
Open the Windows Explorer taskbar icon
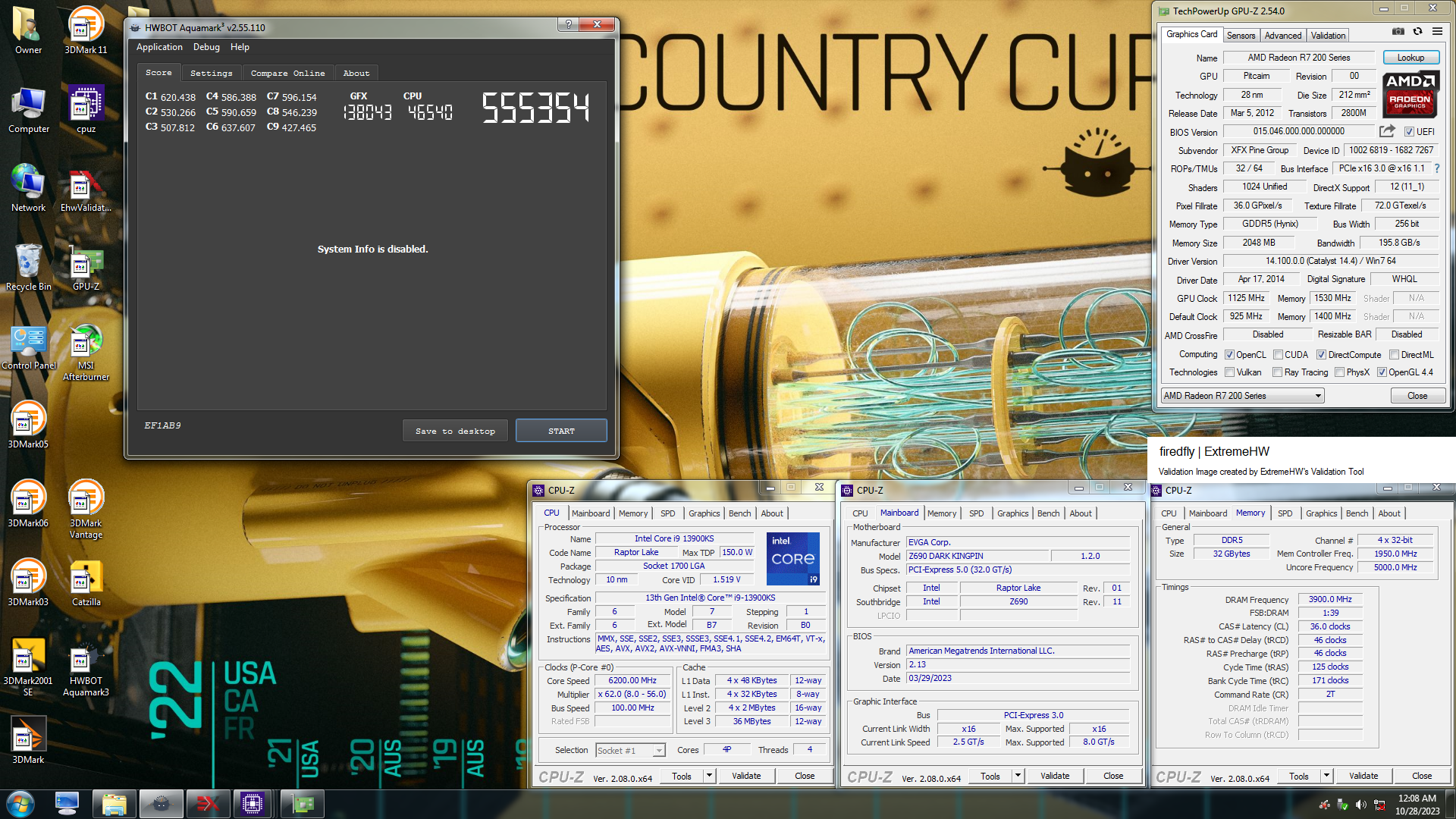click(114, 804)
